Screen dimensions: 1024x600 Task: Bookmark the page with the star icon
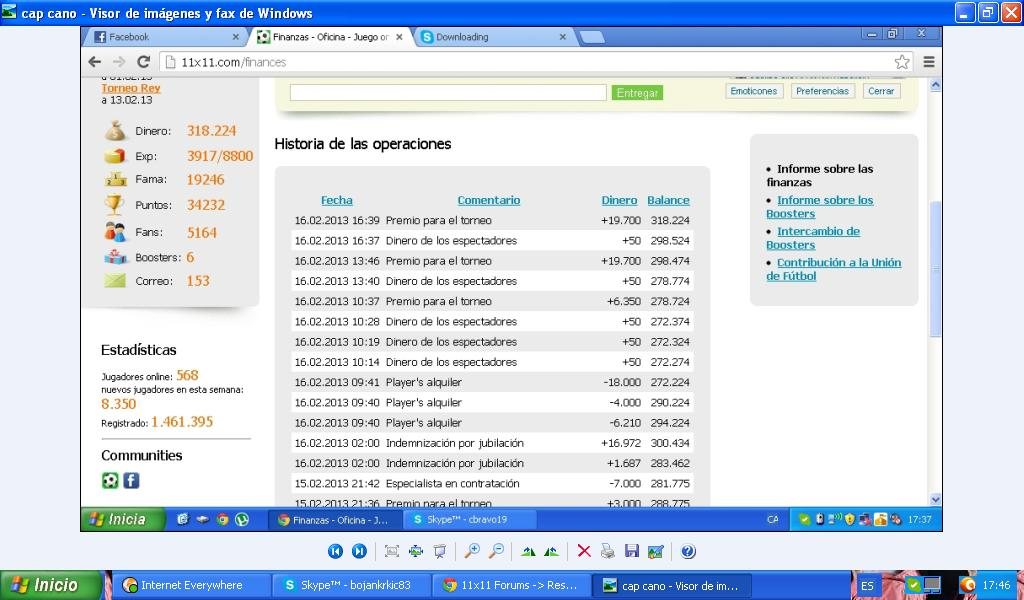(x=902, y=62)
